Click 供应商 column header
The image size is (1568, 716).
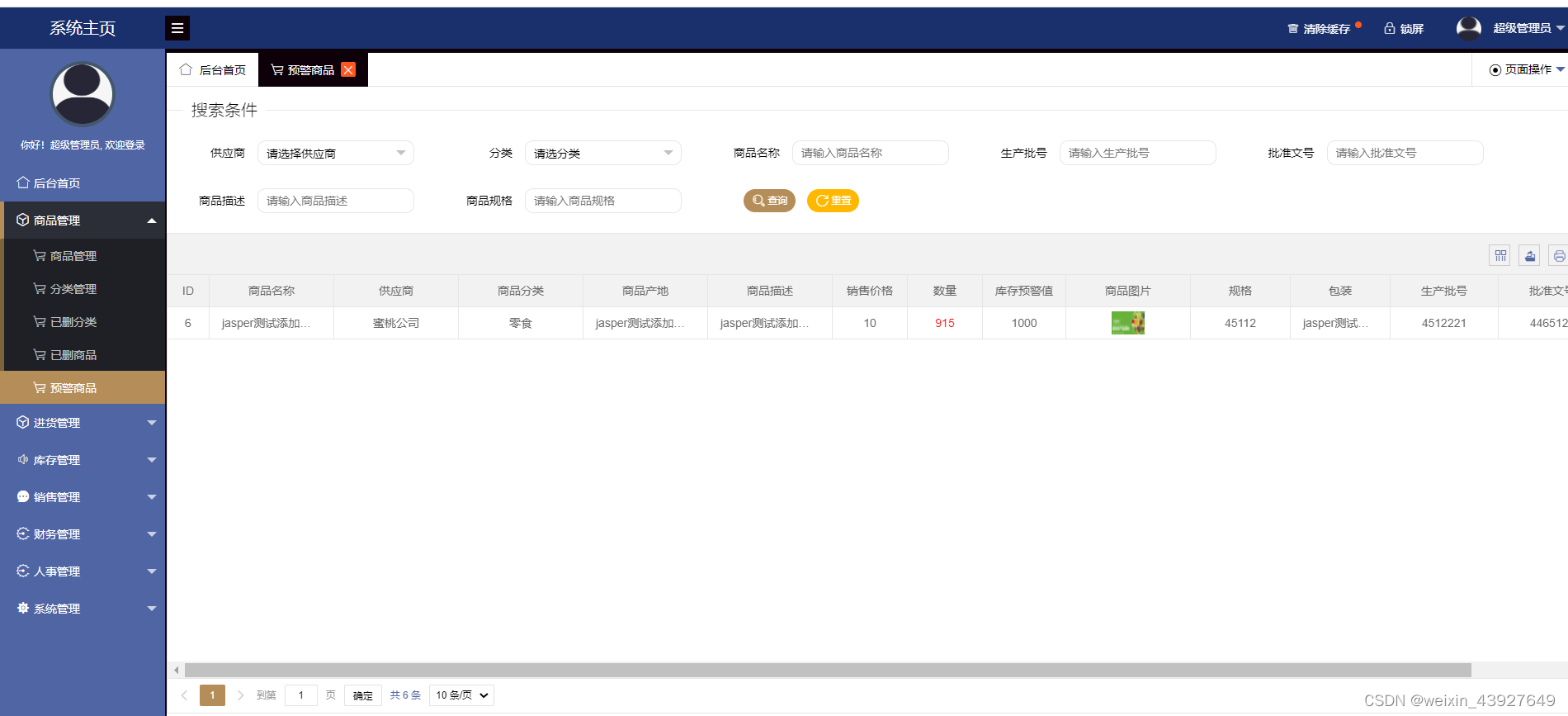pyautogui.click(x=396, y=291)
